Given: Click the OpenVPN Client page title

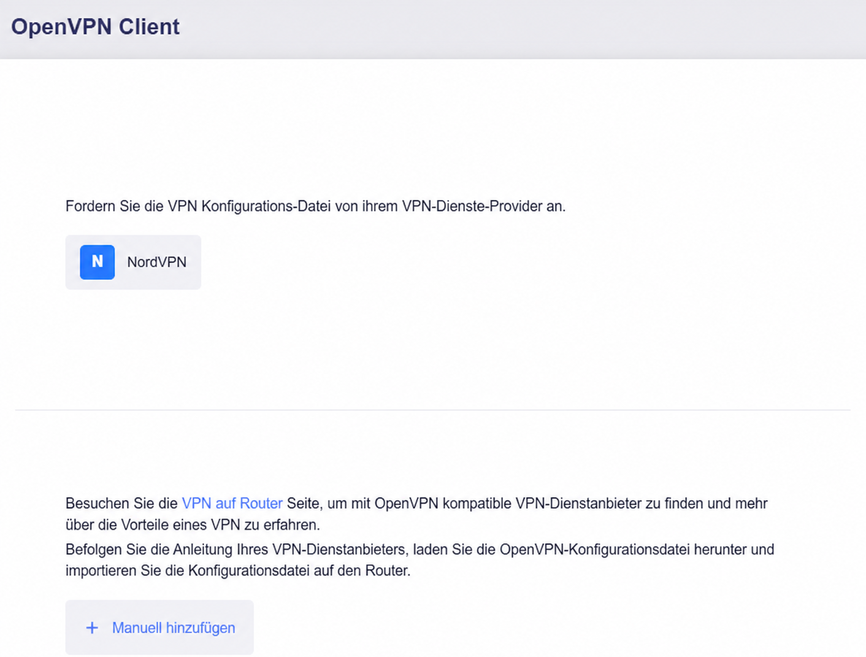Looking at the screenshot, I should [96, 27].
